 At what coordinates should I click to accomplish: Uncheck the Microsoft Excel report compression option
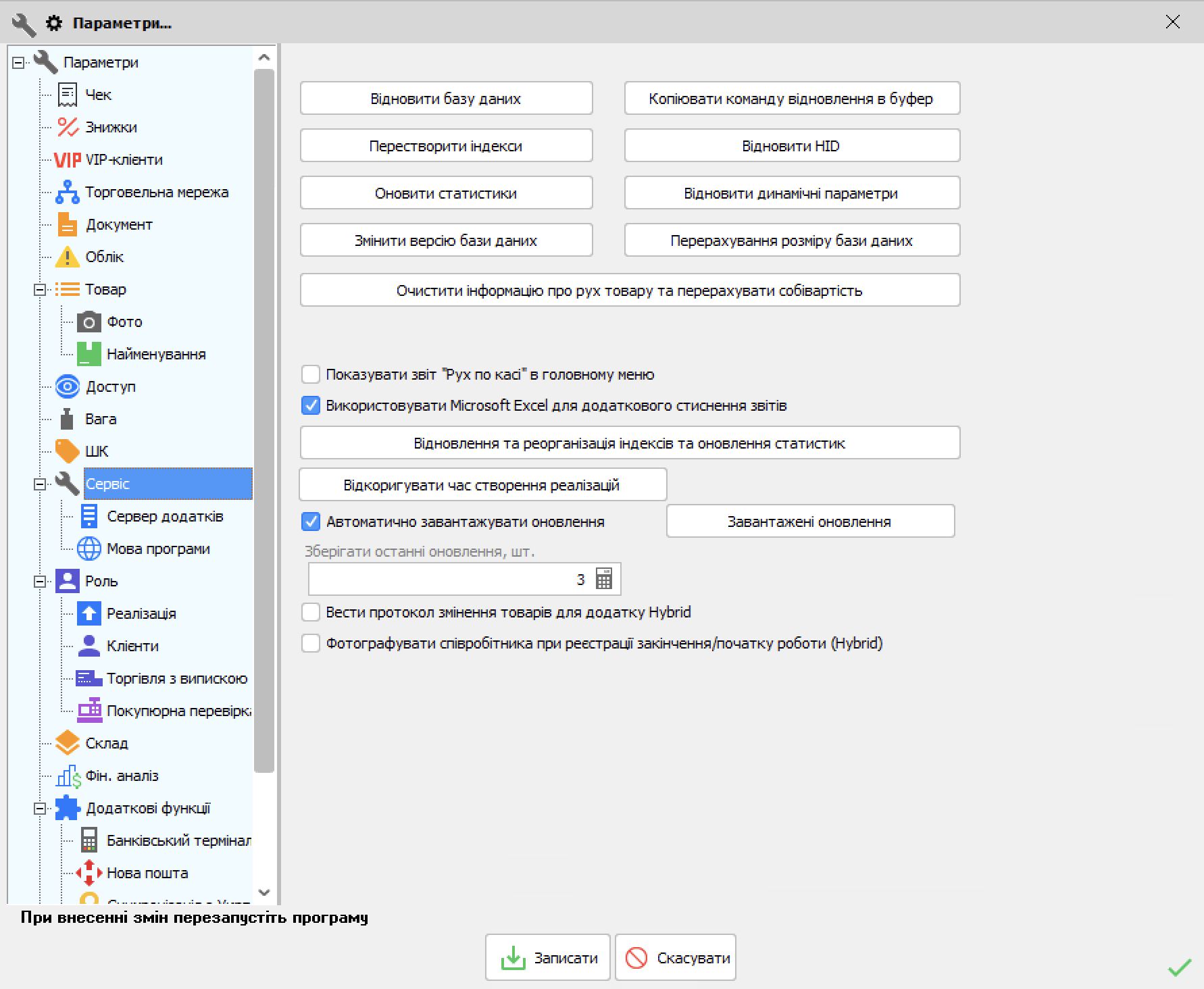[x=311, y=405]
